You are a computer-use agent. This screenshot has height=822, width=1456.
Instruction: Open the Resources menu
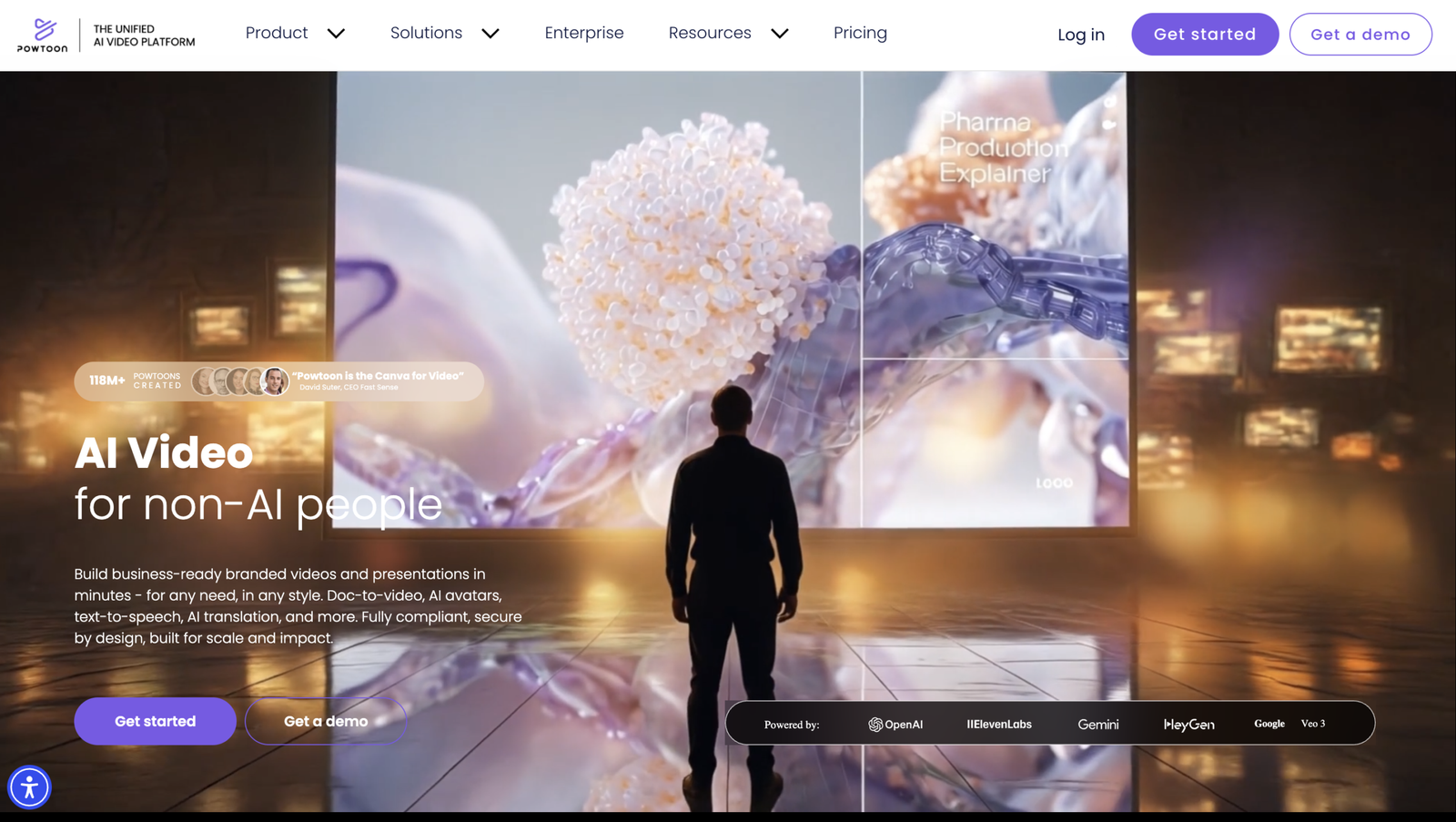pyautogui.click(x=710, y=33)
